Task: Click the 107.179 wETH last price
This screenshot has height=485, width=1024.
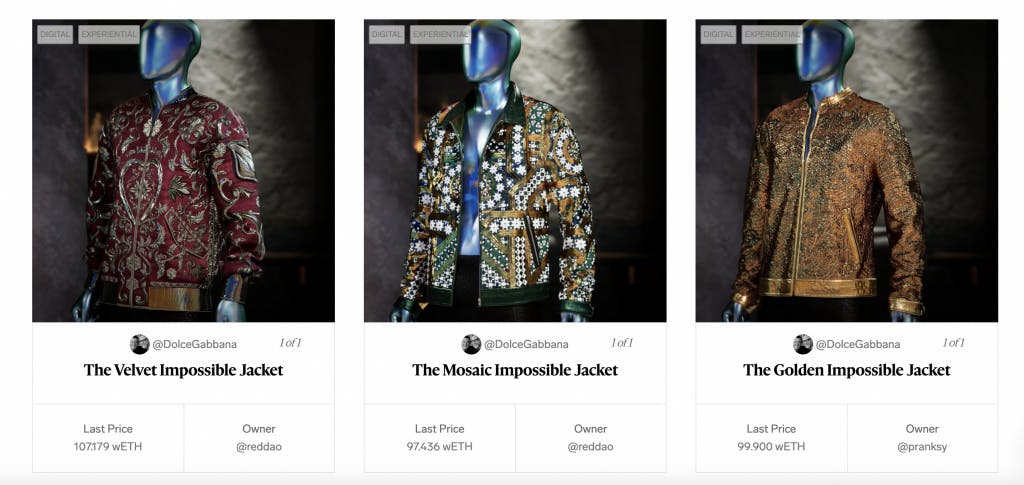Action: point(108,447)
